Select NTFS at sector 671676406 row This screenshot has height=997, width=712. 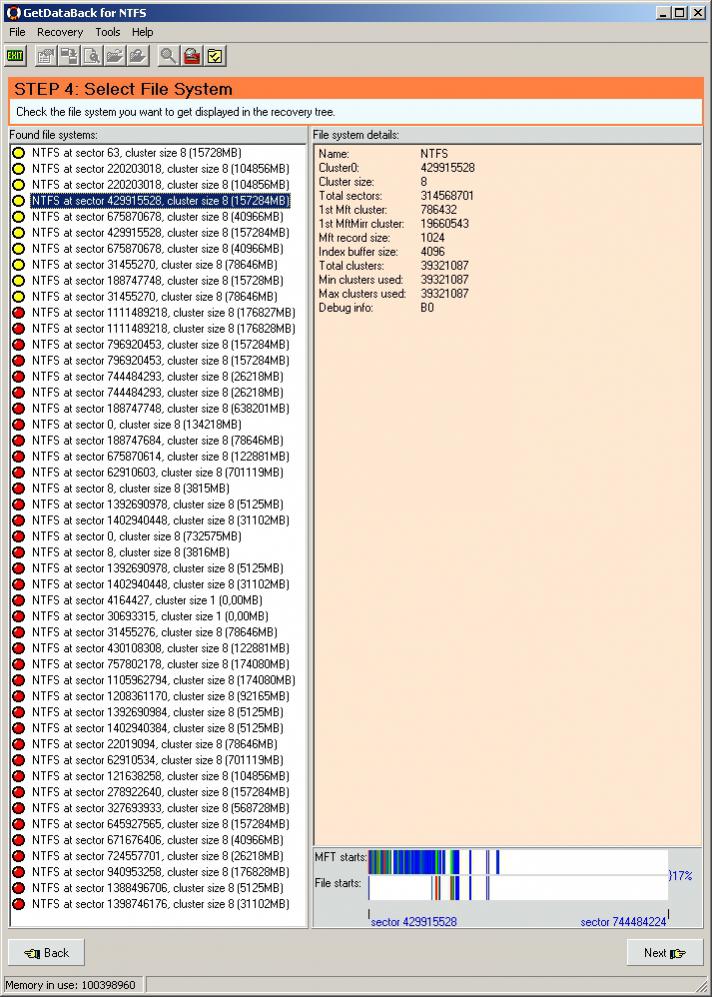(x=158, y=840)
